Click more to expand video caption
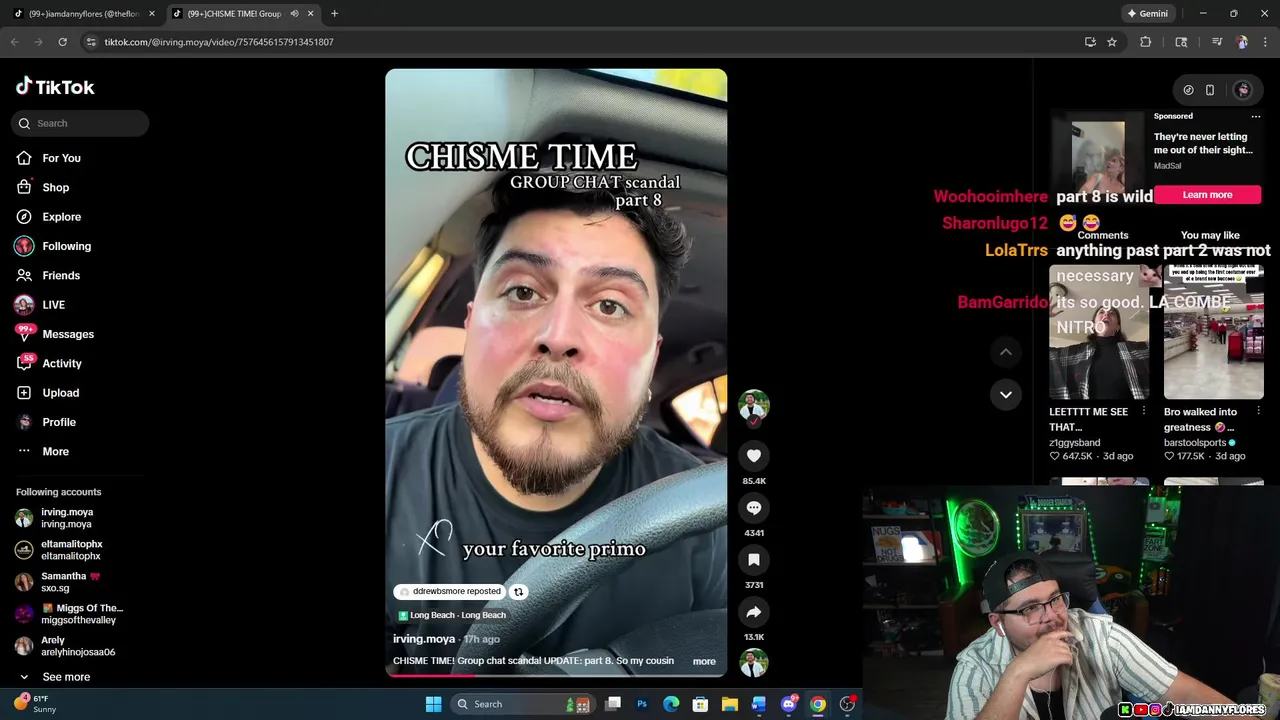The height and width of the screenshot is (720, 1280). point(704,661)
